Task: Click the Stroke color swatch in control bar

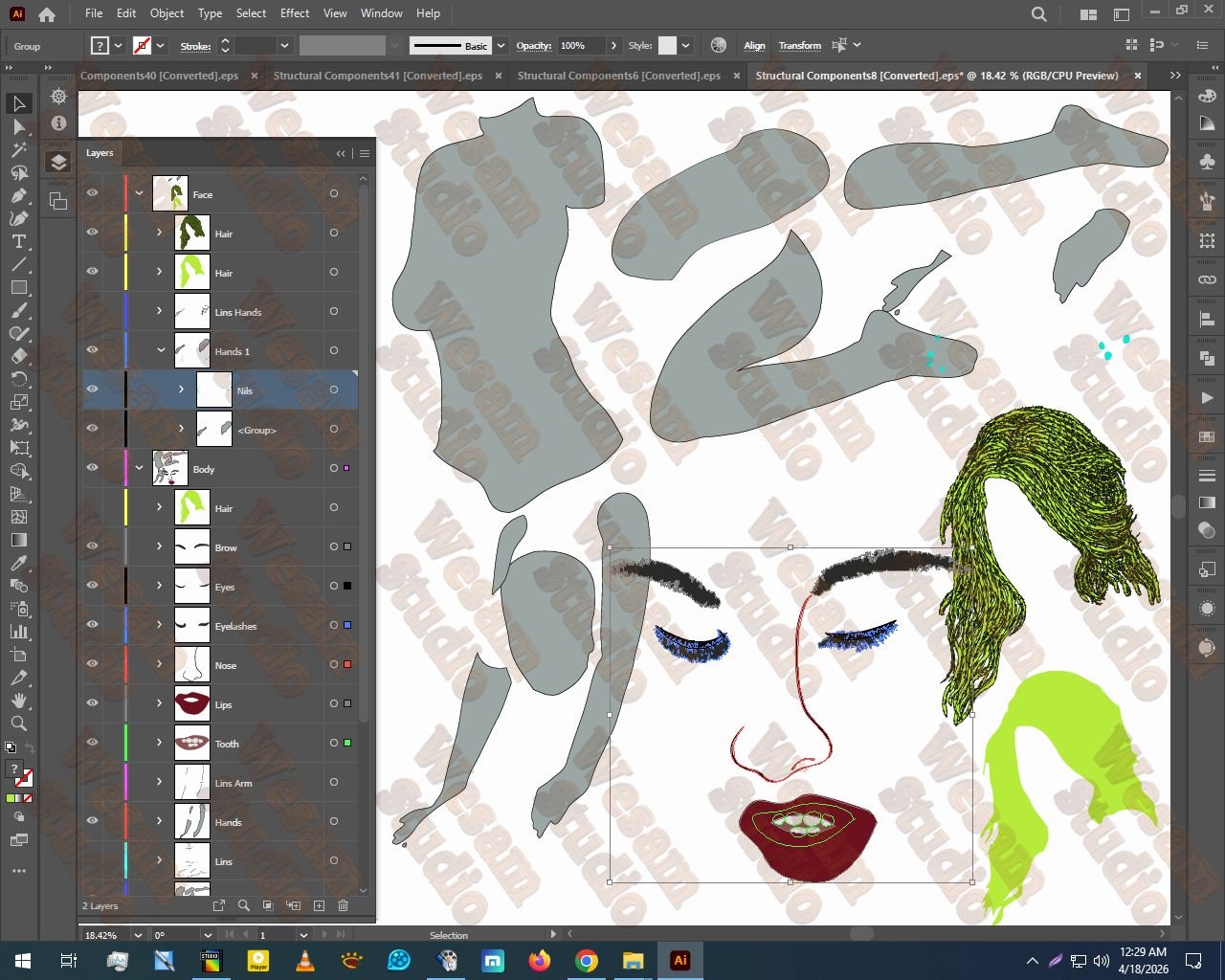Action: point(142,46)
